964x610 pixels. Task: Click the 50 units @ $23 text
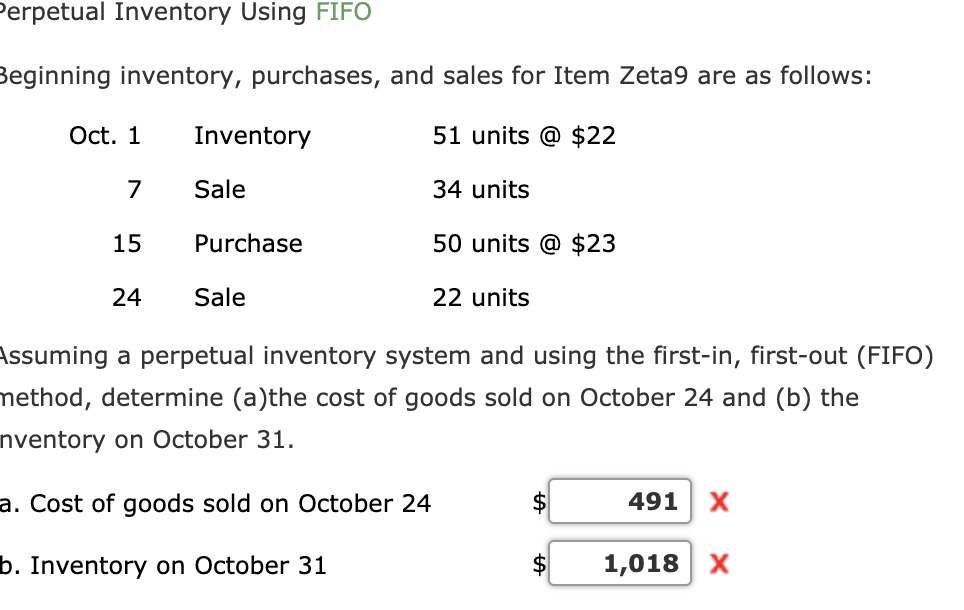click(x=523, y=243)
